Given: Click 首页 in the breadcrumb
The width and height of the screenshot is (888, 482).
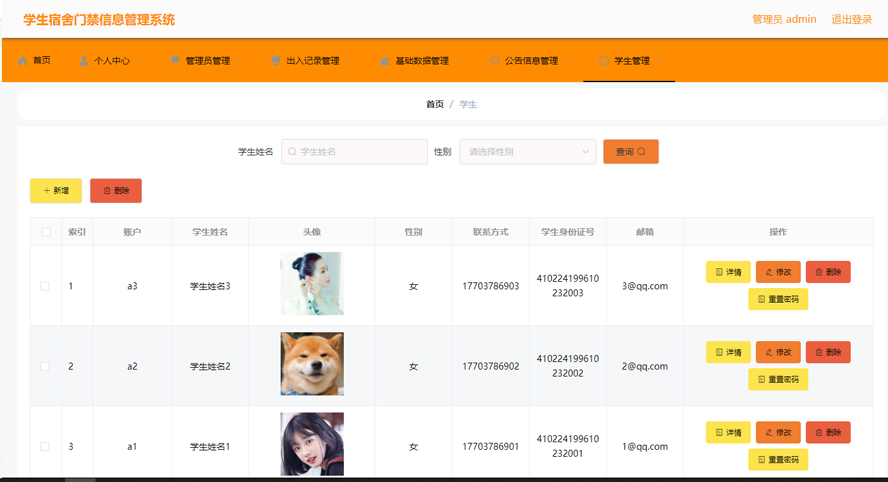Looking at the screenshot, I should 435,104.
